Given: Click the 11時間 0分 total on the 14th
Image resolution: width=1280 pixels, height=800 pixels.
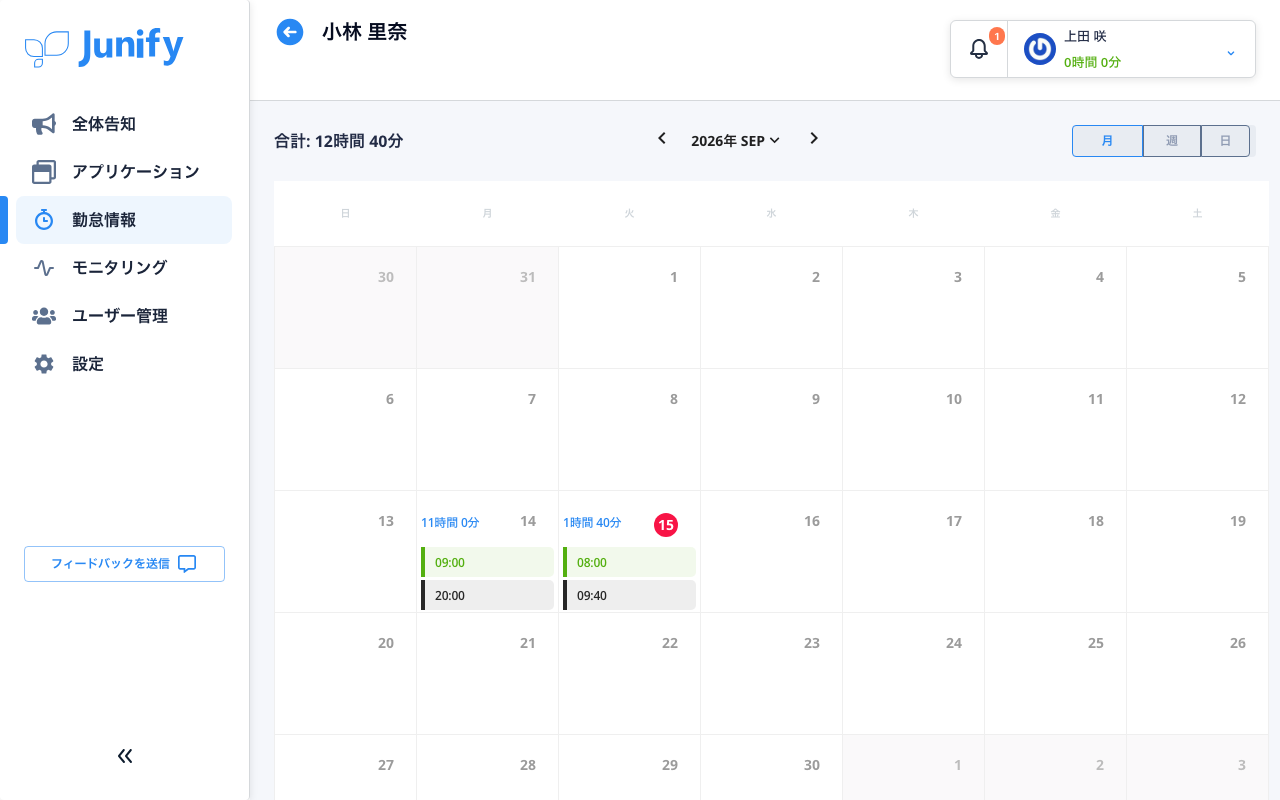Looking at the screenshot, I should 450,522.
